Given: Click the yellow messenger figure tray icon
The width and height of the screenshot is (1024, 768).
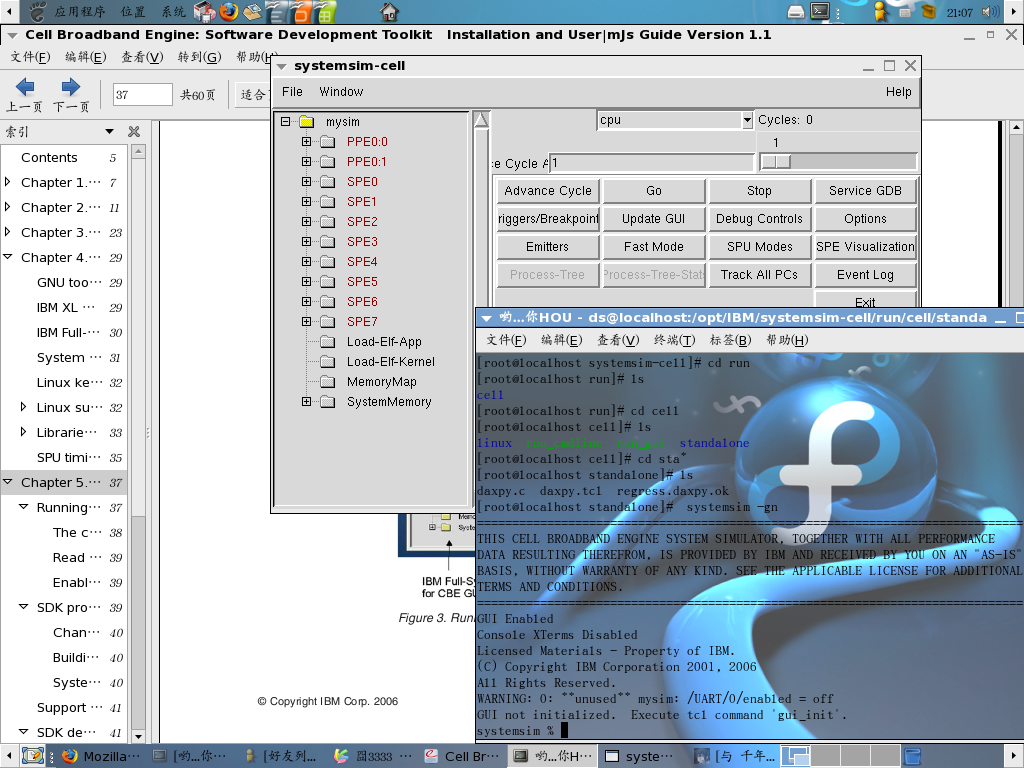Looking at the screenshot, I should 880,11.
